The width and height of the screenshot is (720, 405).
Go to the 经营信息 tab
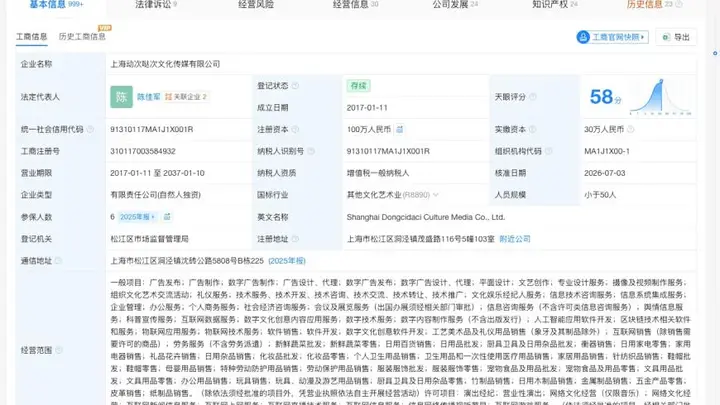point(355,5)
